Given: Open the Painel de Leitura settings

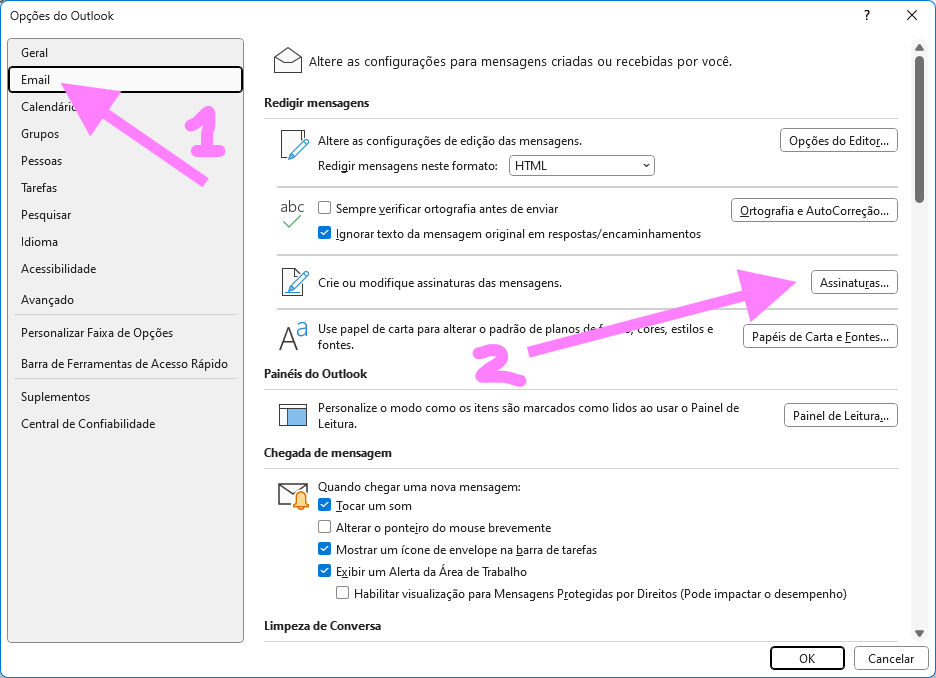Looking at the screenshot, I should [840, 415].
